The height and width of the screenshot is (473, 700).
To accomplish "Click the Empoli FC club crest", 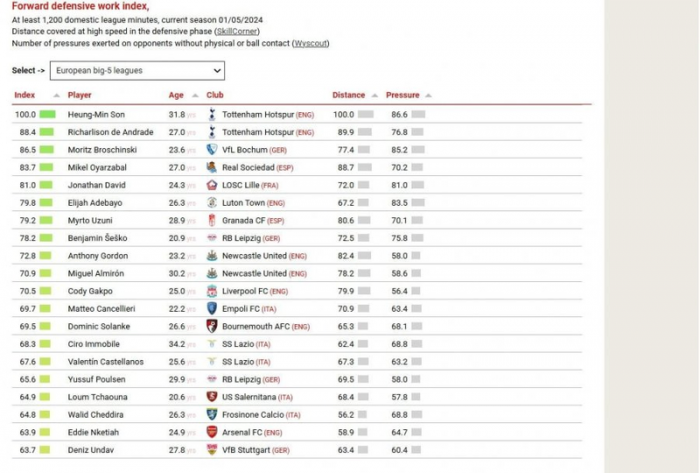I will point(212,309).
